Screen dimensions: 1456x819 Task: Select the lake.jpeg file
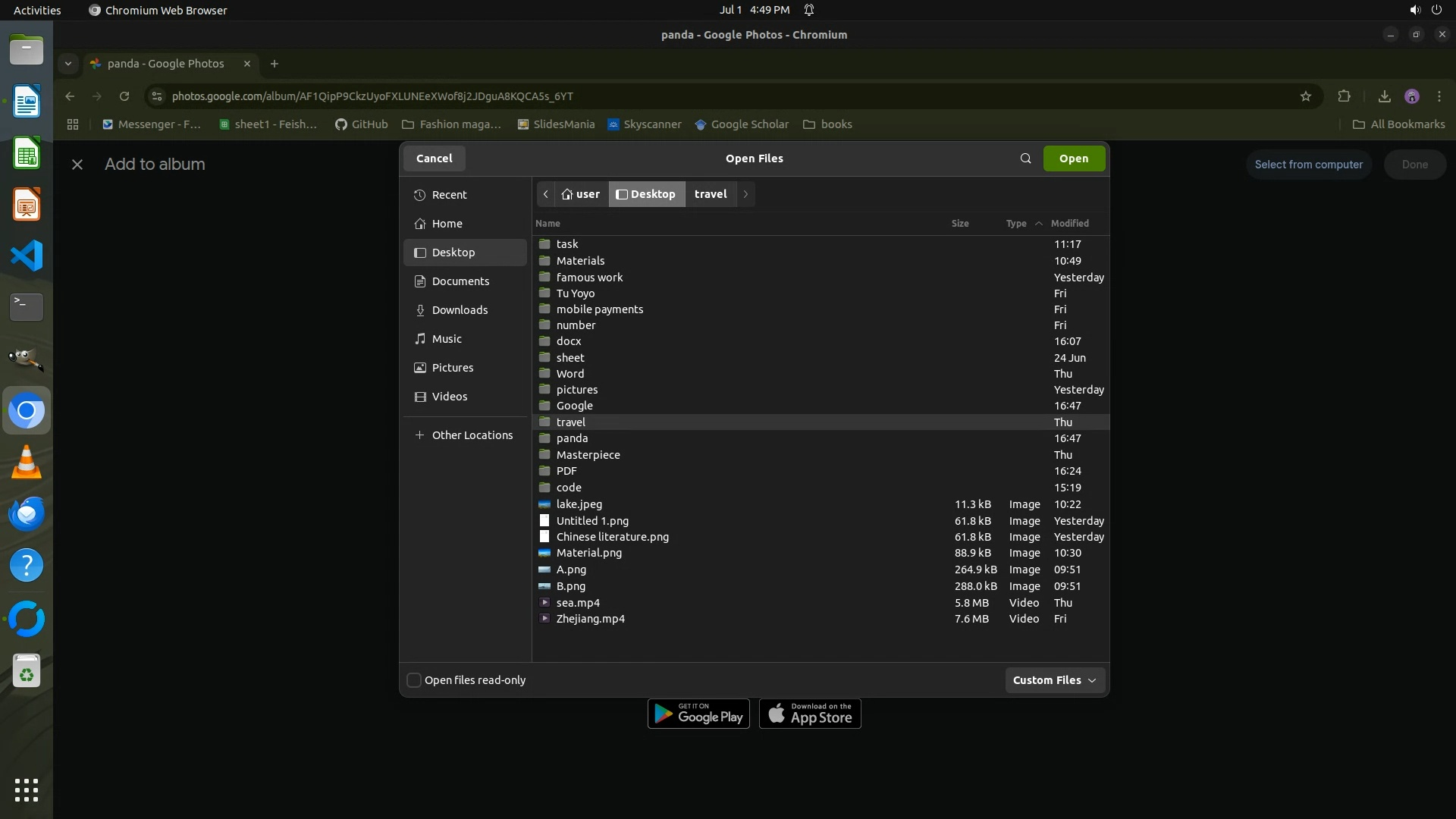[x=579, y=504]
